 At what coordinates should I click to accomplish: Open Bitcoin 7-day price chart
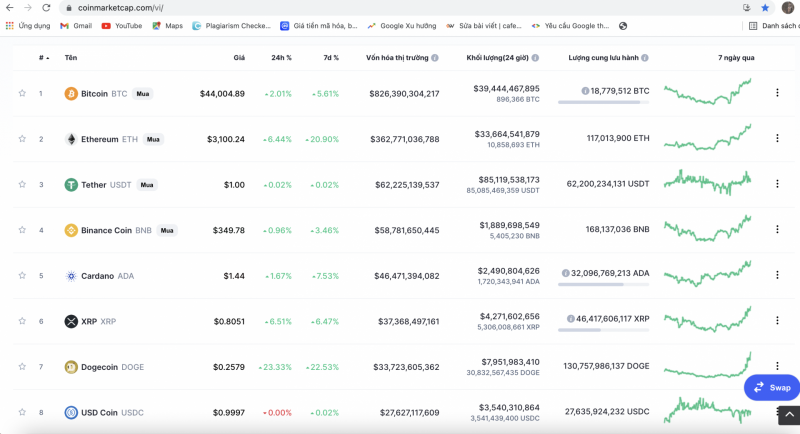click(x=708, y=92)
